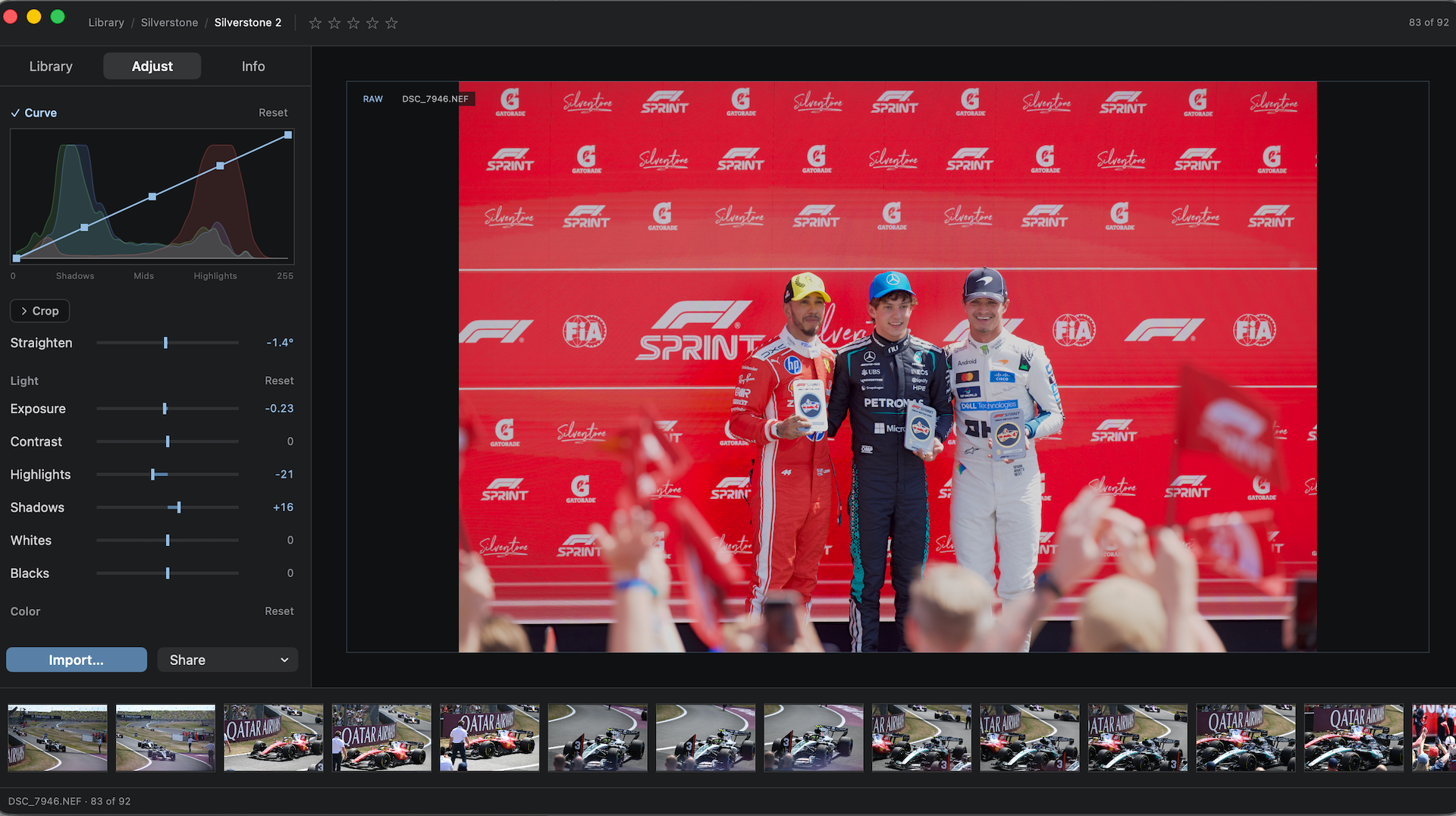Select the third filmstrip thumbnail

pyautogui.click(x=274, y=738)
